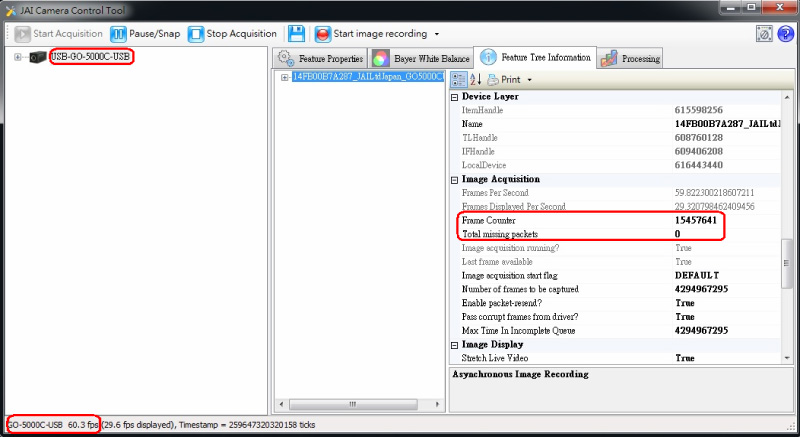Screen dimensions: 800x437
Task: Click the Stop Acquisition icon
Action: [x=194, y=33]
